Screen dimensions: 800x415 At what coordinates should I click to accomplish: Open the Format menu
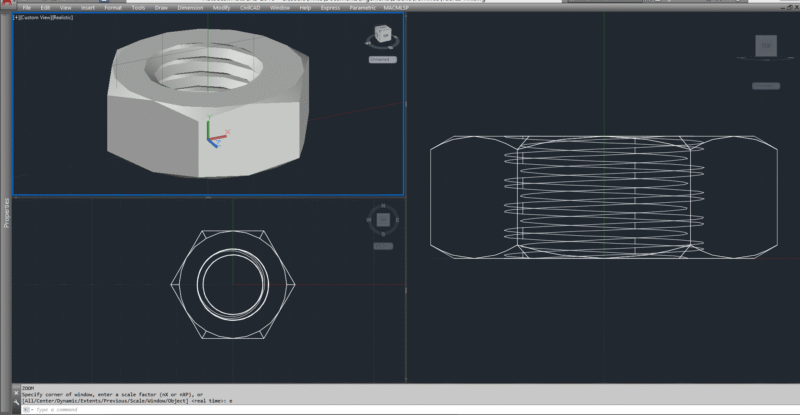(x=113, y=8)
